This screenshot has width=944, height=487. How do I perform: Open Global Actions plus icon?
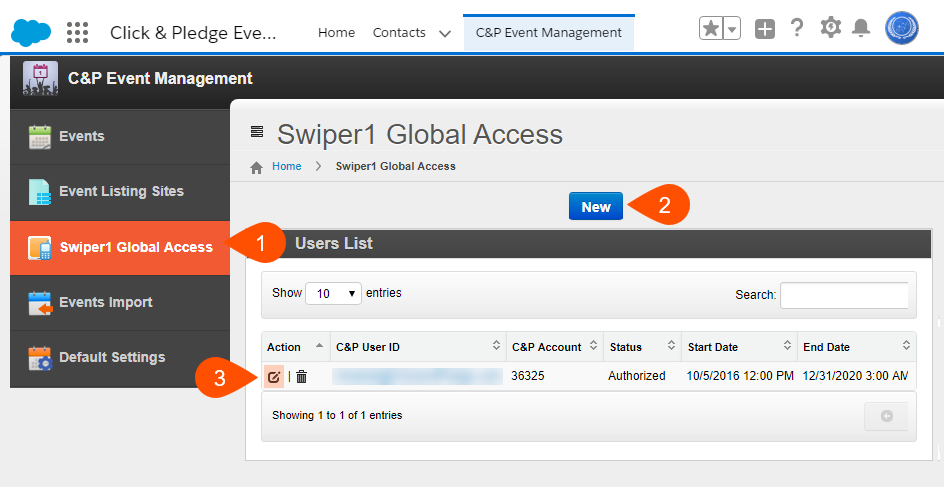click(765, 28)
